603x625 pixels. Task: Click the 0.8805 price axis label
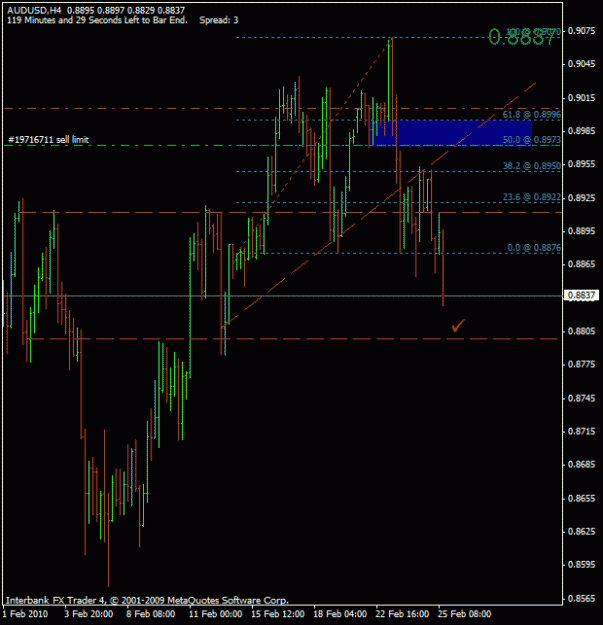[581, 331]
